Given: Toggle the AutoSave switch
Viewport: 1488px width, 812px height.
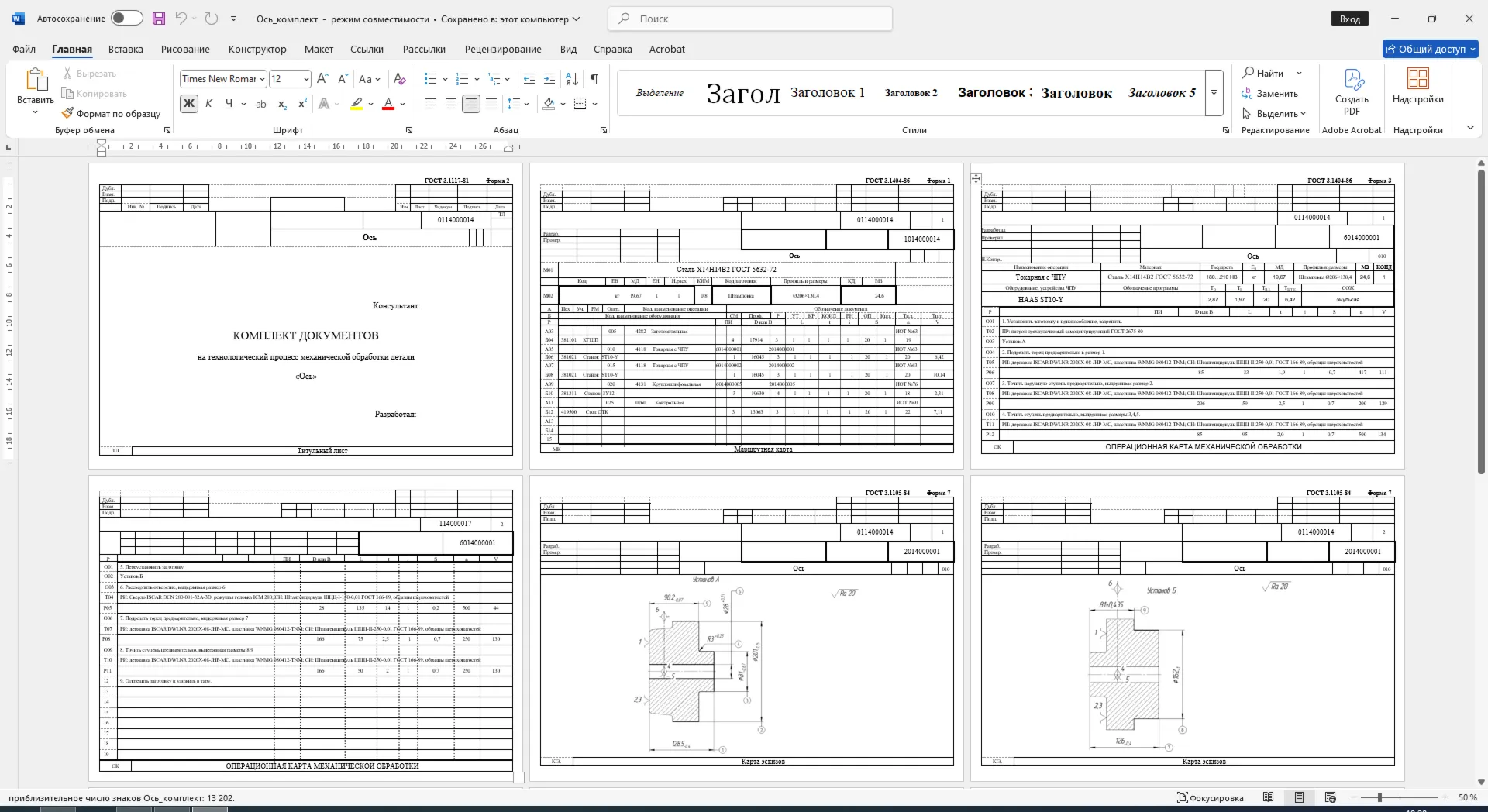Looking at the screenshot, I should (x=126, y=19).
